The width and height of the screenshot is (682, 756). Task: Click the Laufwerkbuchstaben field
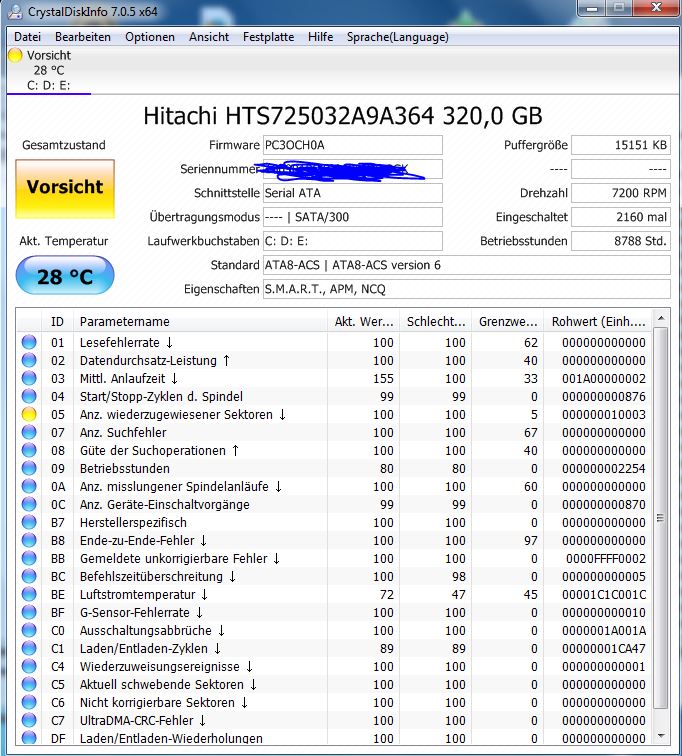[x=352, y=241]
